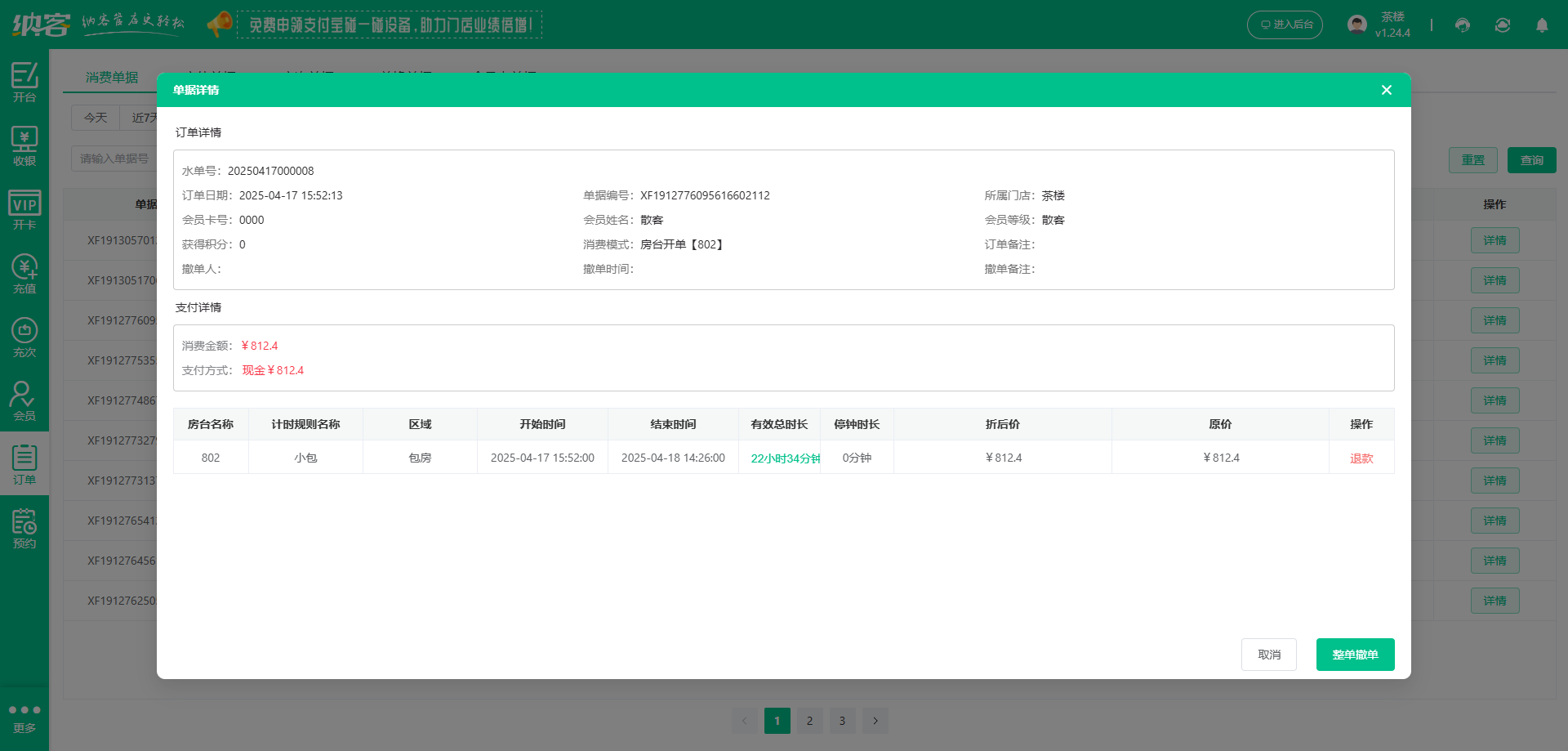The width and height of the screenshot is (1568, 751).
Task: Click the 退款 refund link for room 802
Action: tap(1361, 458)
